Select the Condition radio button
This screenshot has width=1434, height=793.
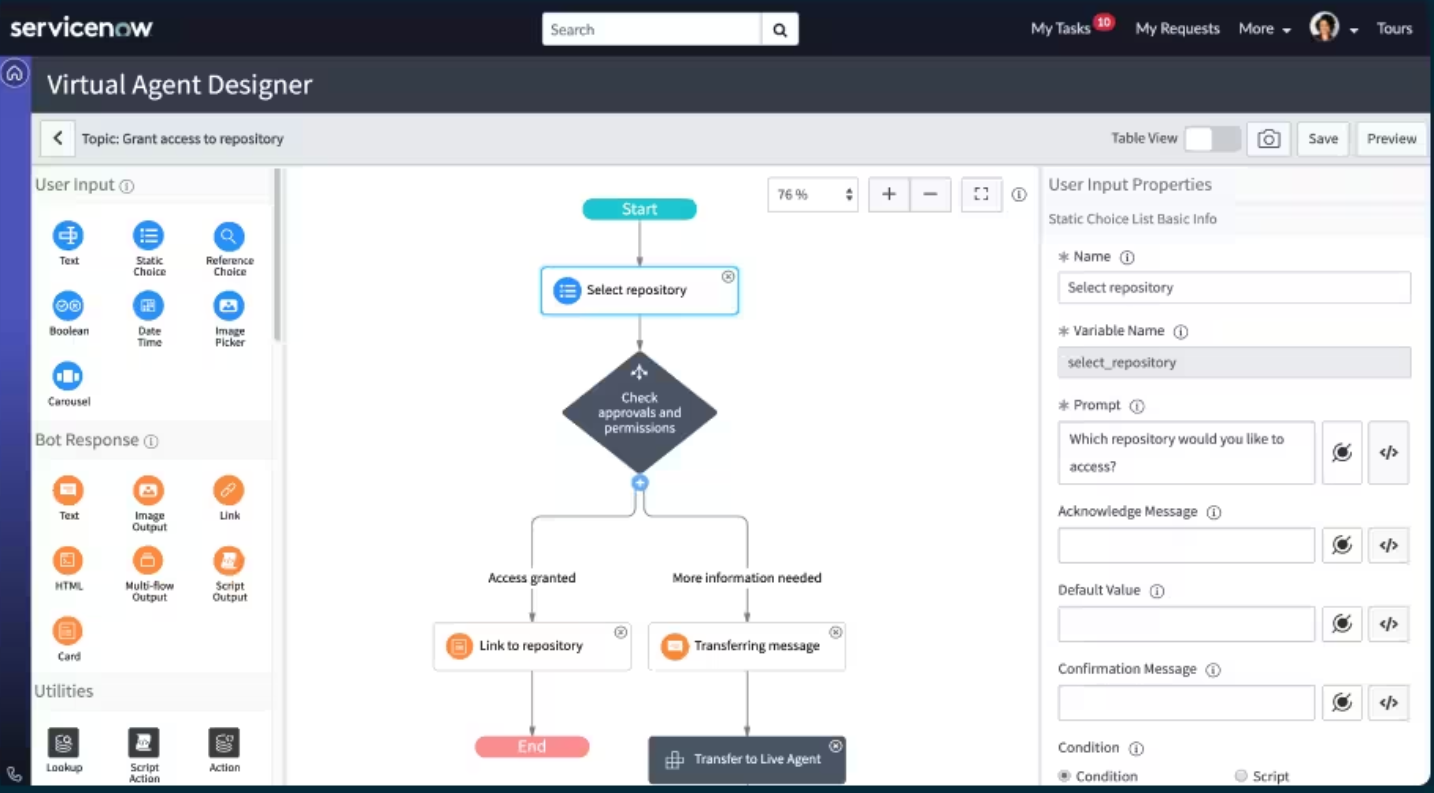point(1064,776)
